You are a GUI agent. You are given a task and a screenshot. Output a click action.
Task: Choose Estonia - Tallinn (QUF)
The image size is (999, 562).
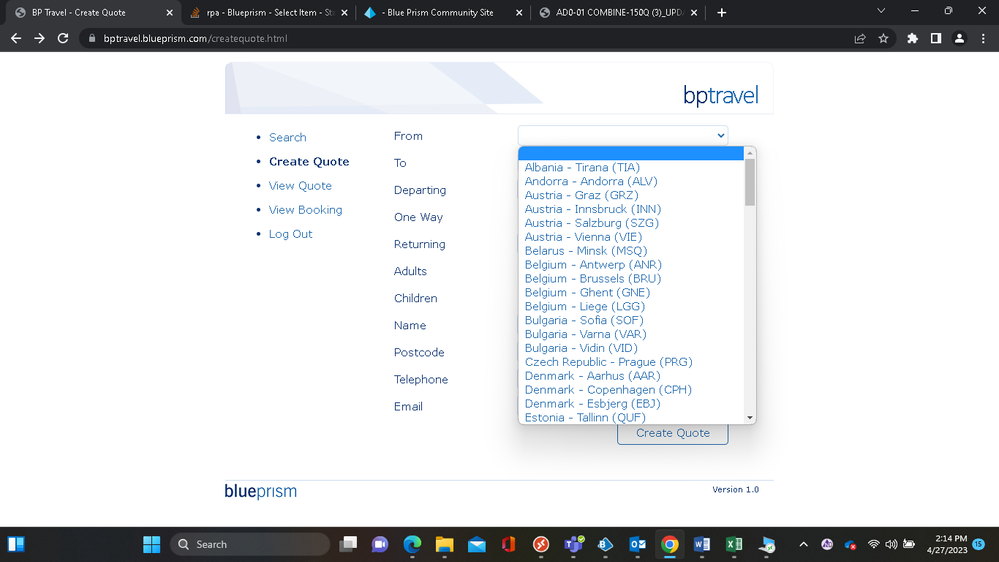pos(631,417)
